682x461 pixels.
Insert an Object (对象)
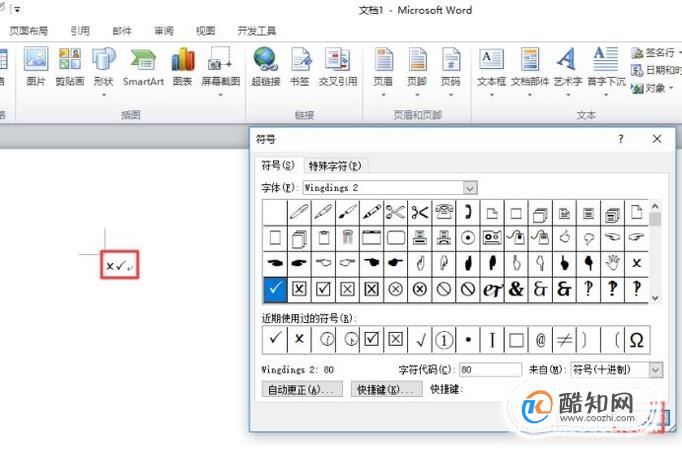point(650,88)
